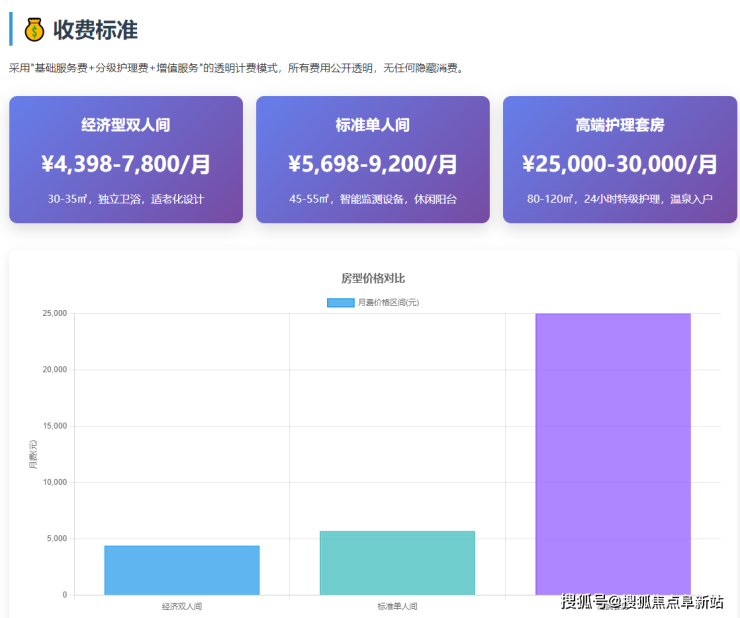
Task: Click the blue 经济双人间 chart bar
Action: click(x=181, y=570)
